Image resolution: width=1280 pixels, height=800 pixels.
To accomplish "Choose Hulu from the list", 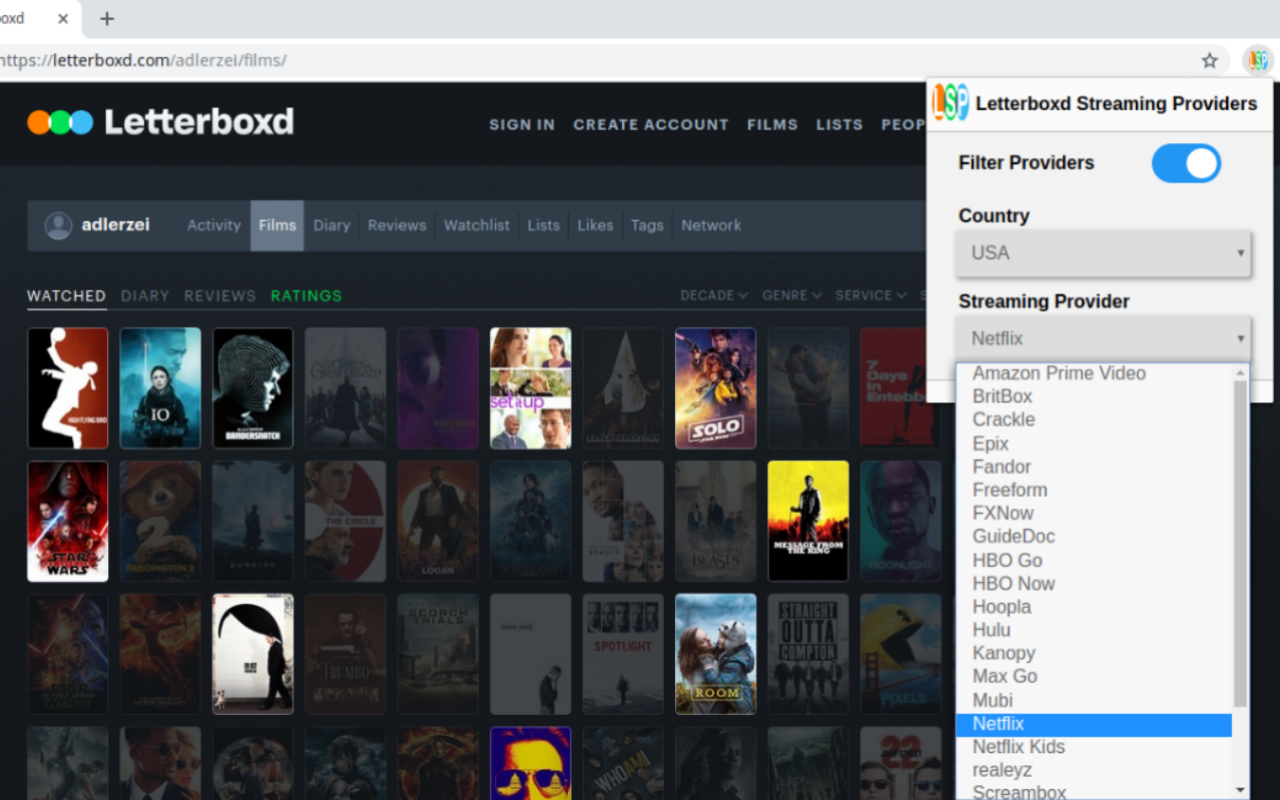I will (1094, 630).
